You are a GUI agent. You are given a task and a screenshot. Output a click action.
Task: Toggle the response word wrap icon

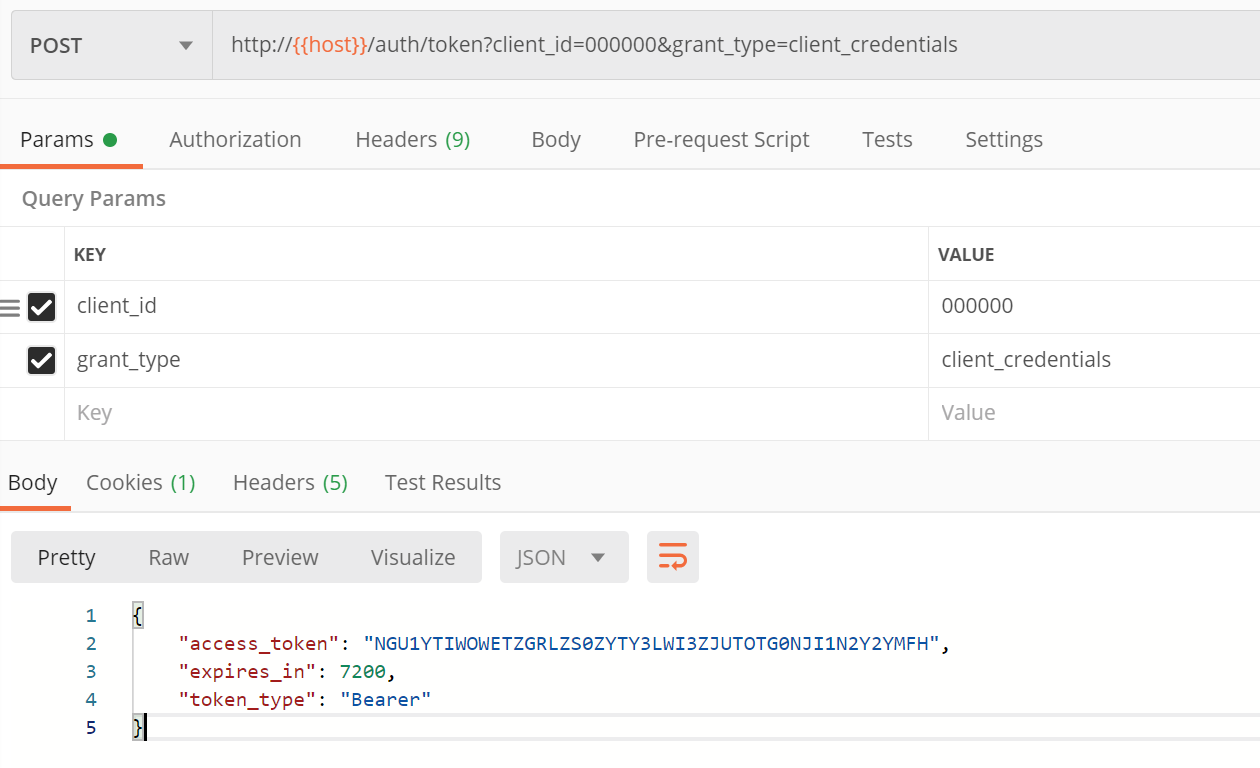(x=672, y=557)
